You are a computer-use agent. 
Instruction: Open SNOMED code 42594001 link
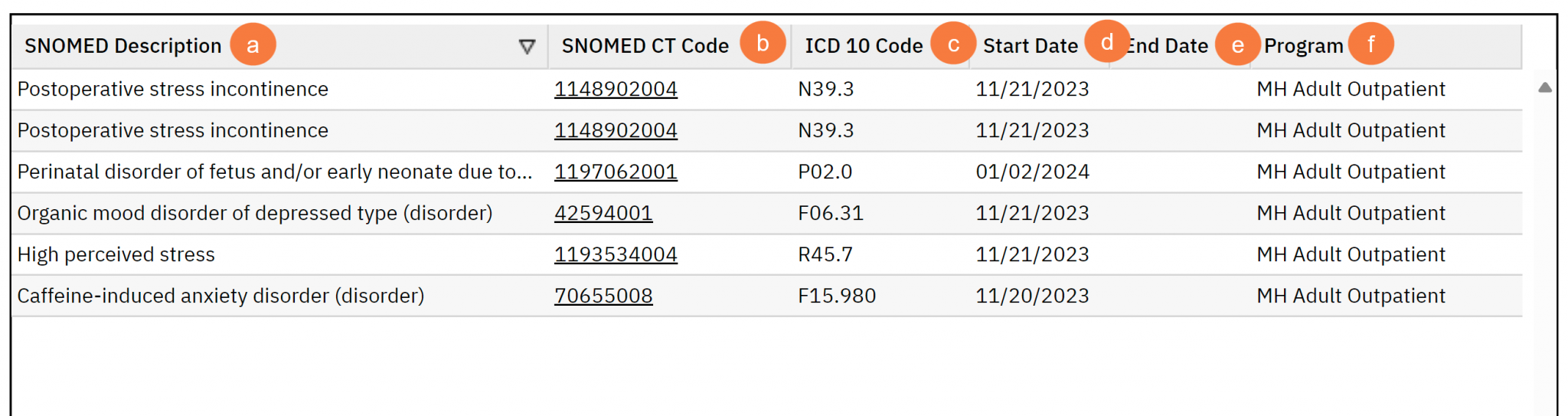tap(603, 213)
